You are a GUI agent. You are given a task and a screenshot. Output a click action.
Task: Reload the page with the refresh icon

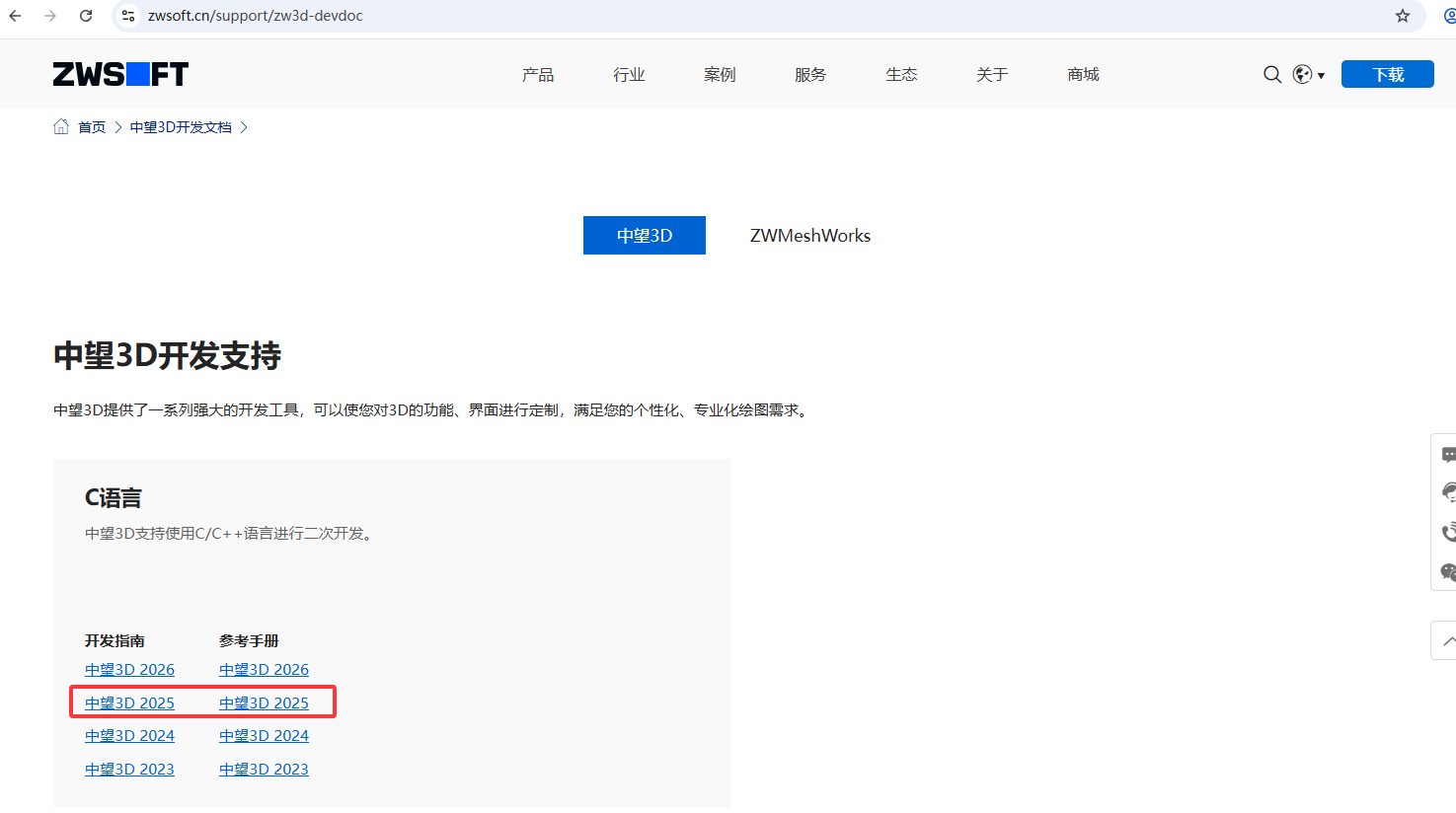(86, 16)
